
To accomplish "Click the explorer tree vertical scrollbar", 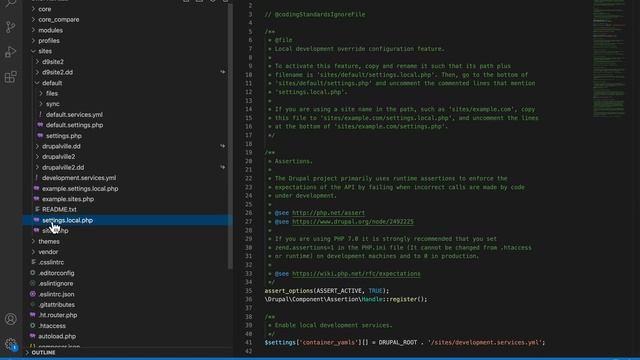I will (x=230, y=137).
